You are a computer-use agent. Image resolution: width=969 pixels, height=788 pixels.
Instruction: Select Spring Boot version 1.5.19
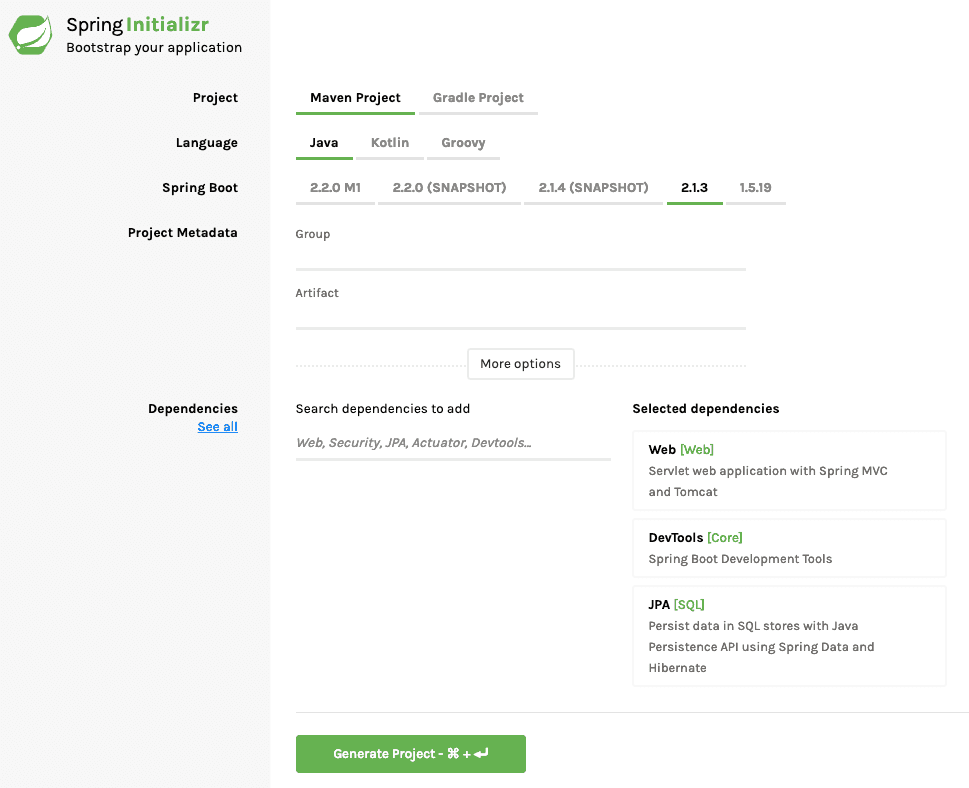click(x=755, y=188)
